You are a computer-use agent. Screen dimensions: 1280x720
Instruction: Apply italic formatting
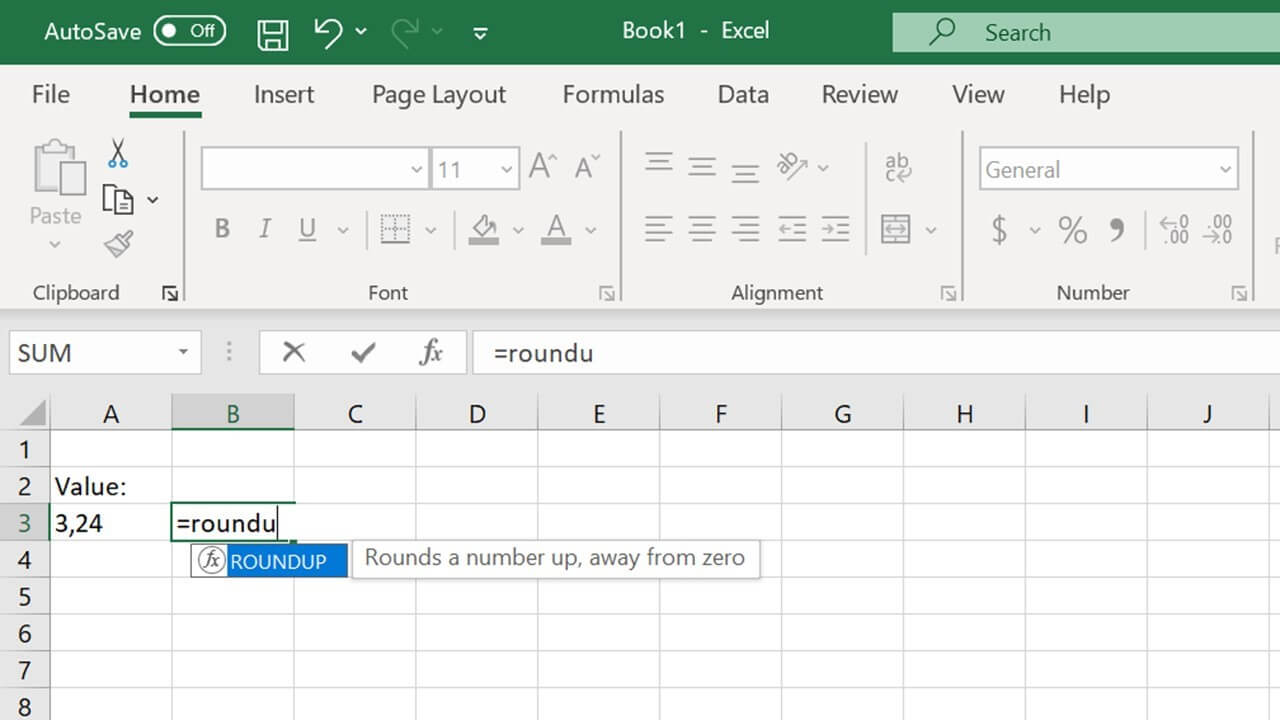coord(263,228)
